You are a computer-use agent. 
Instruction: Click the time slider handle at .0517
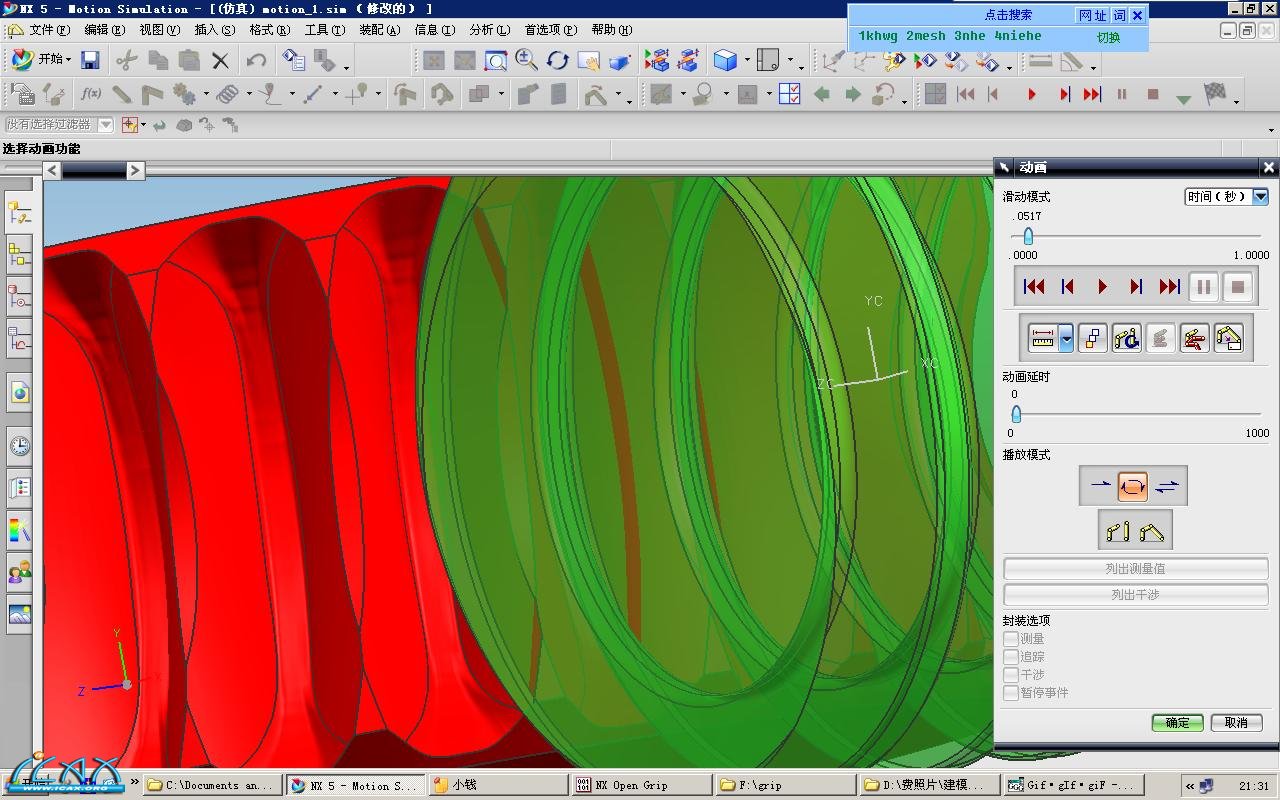[1028, 237]
